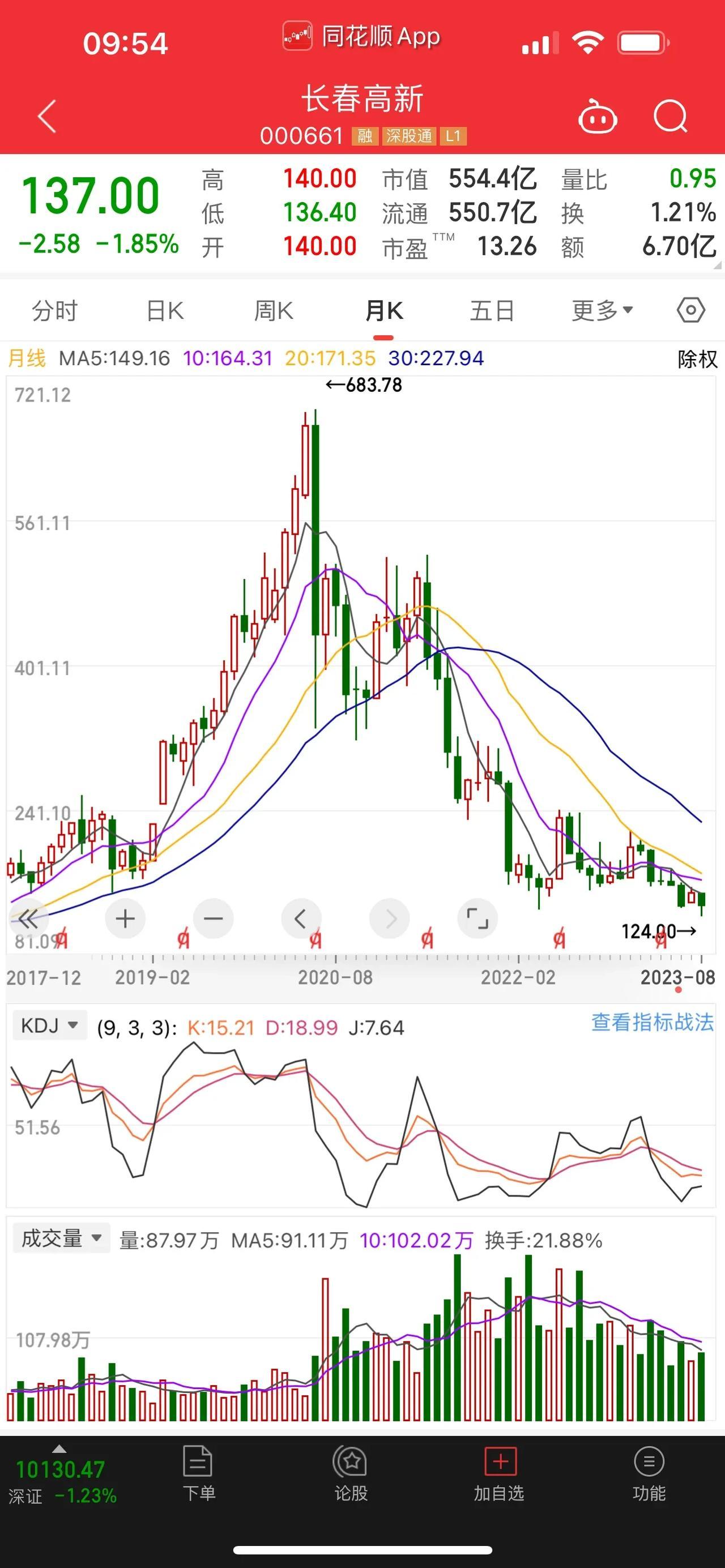Open the KDJ indicator dropdown
The image size is (725, 1568).
[x=49, y=1026]
